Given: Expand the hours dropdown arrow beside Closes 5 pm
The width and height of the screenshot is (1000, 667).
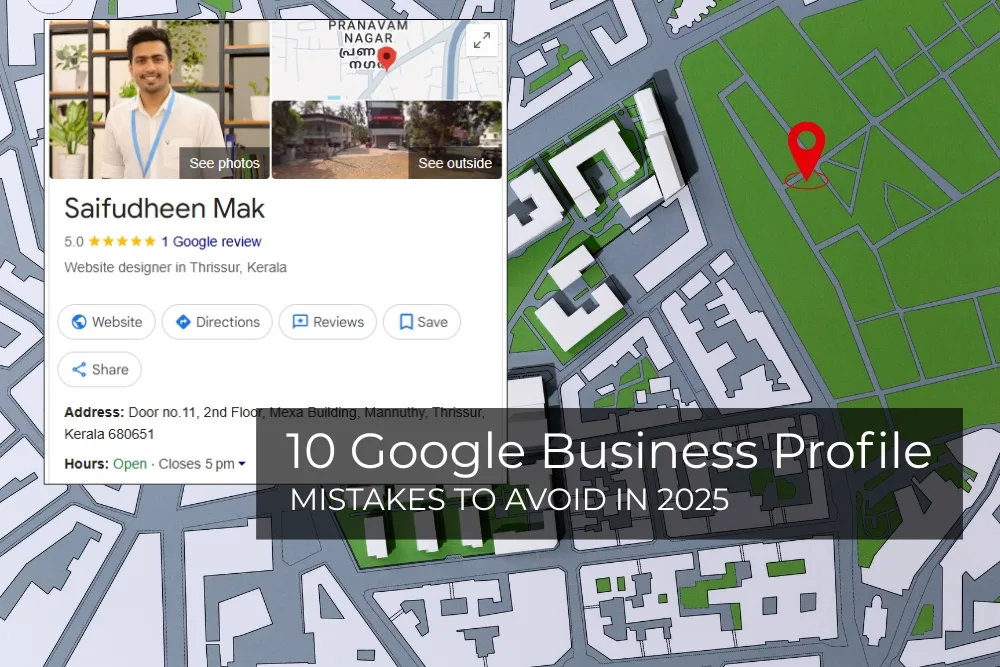Looking at the screenshot, I should click(242, 464).
